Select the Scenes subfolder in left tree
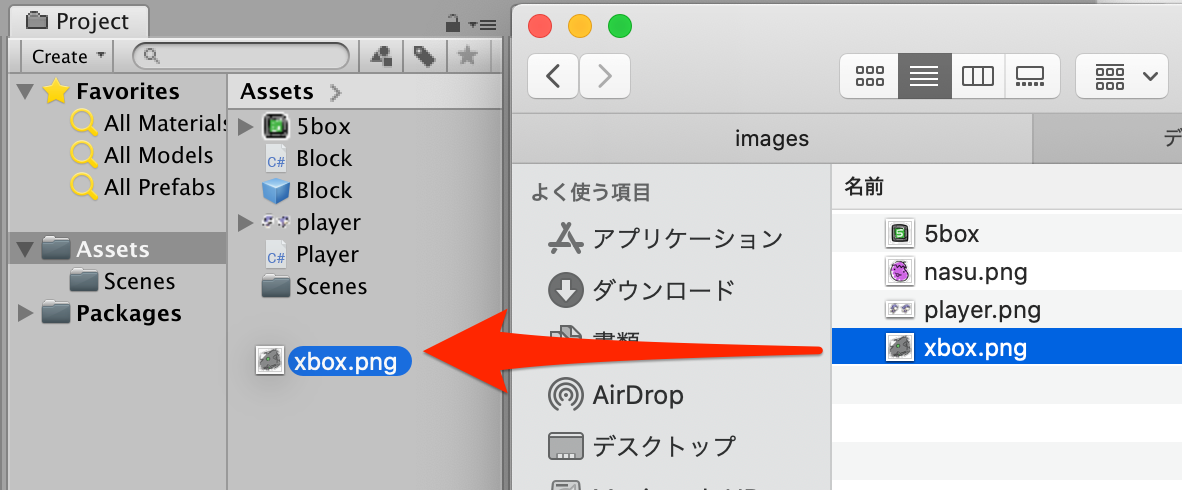Viewport: 1182px width, 490px height. [122, 281]
